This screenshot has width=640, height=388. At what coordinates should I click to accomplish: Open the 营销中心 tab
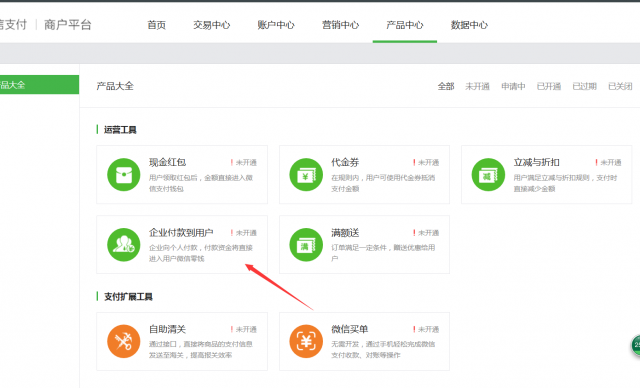point(340,25)
